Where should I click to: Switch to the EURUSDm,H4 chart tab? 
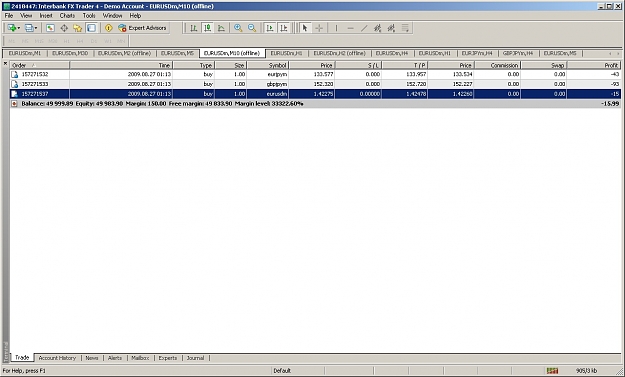[392, 53]
